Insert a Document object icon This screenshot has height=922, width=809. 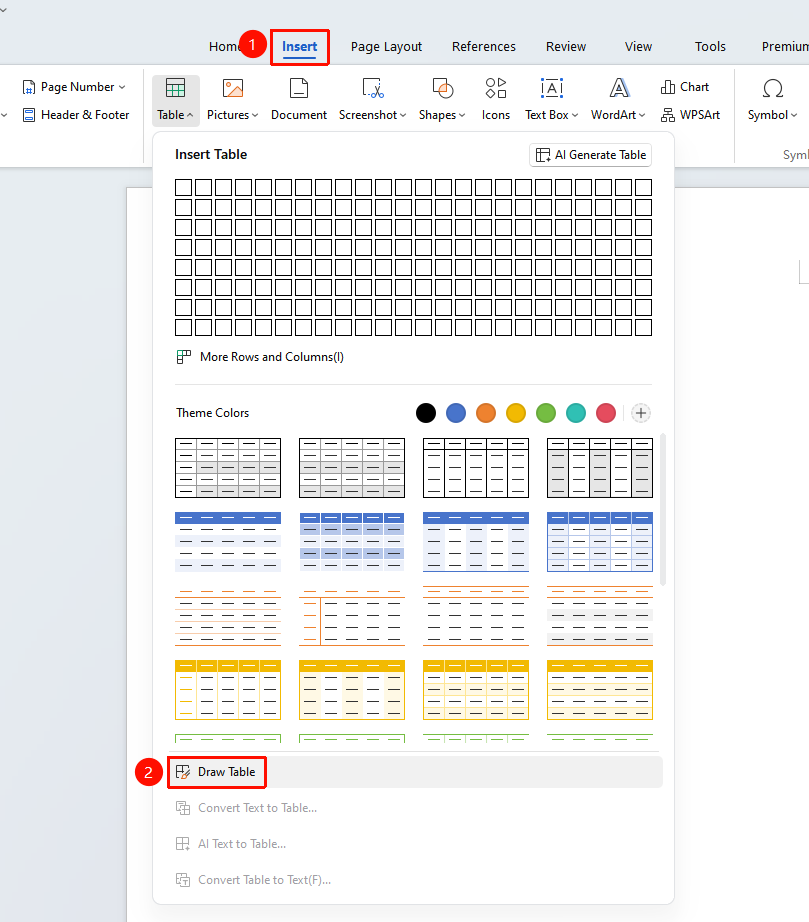[299, 89]
